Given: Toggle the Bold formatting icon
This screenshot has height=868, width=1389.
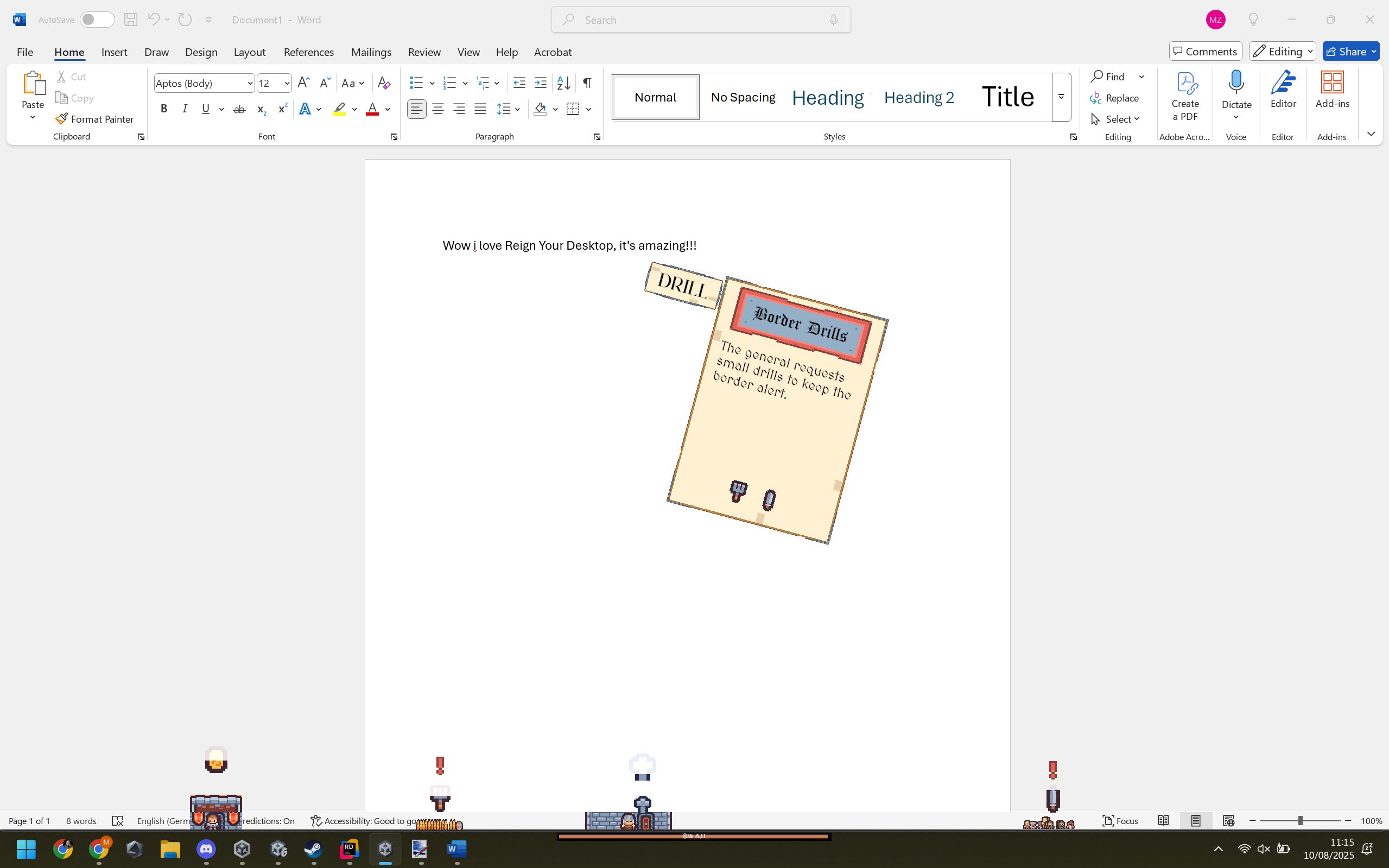Looking at the screenshot, I should tap(163, 109).
